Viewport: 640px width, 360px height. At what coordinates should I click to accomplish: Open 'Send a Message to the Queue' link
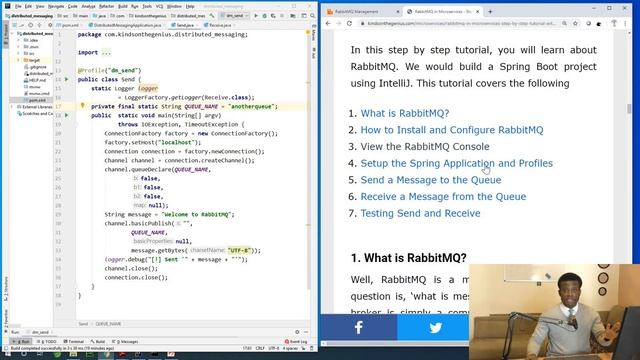(431, 180)
